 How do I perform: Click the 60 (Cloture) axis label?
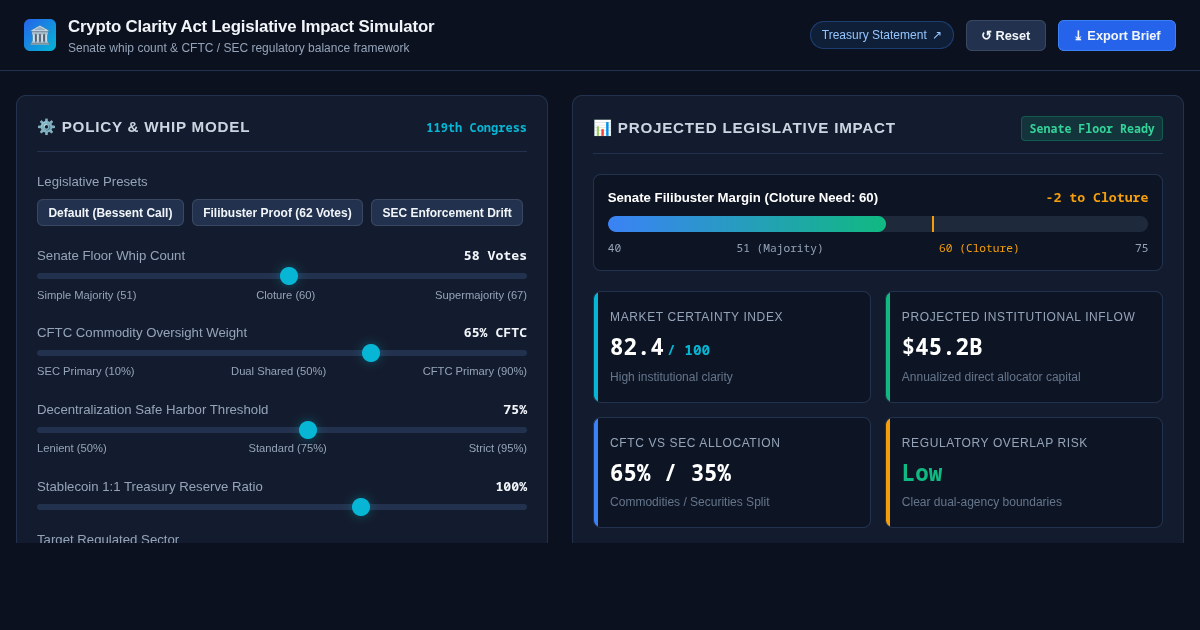point(979,249)
